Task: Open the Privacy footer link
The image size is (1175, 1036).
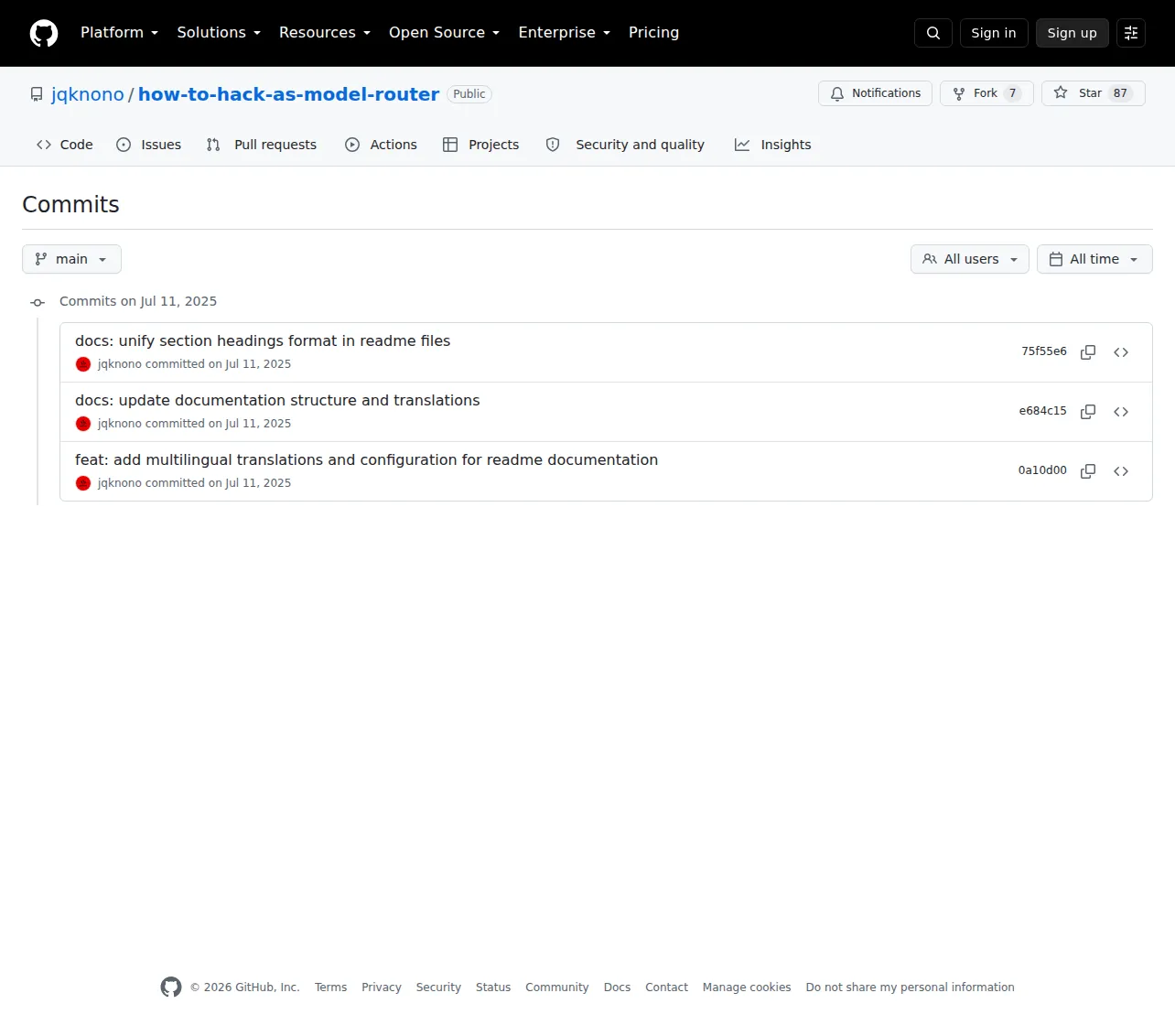Action: [382, 987]
